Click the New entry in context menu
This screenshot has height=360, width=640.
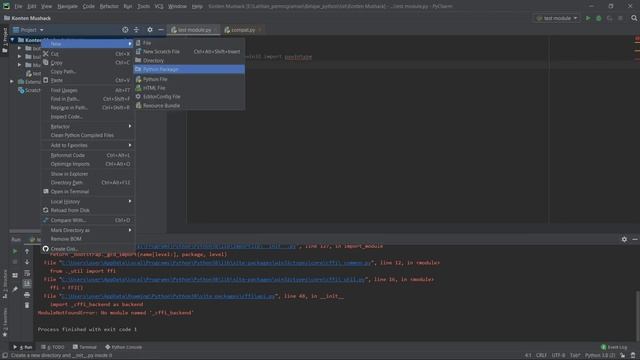88,44
